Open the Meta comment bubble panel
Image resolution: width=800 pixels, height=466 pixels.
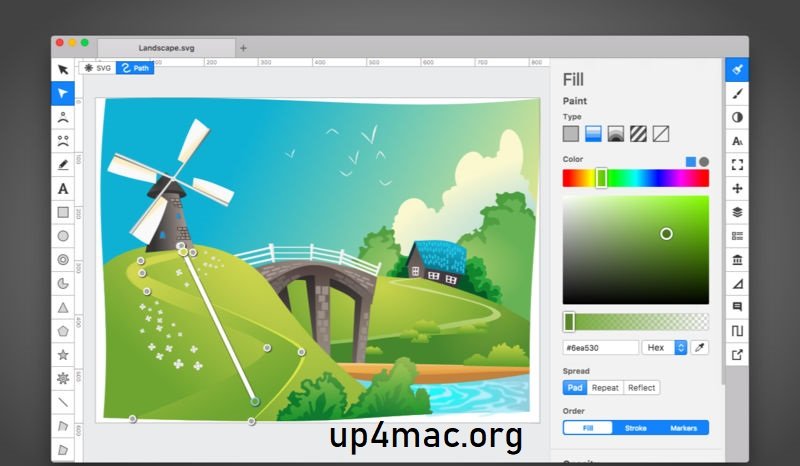click(x=737, y=307)
